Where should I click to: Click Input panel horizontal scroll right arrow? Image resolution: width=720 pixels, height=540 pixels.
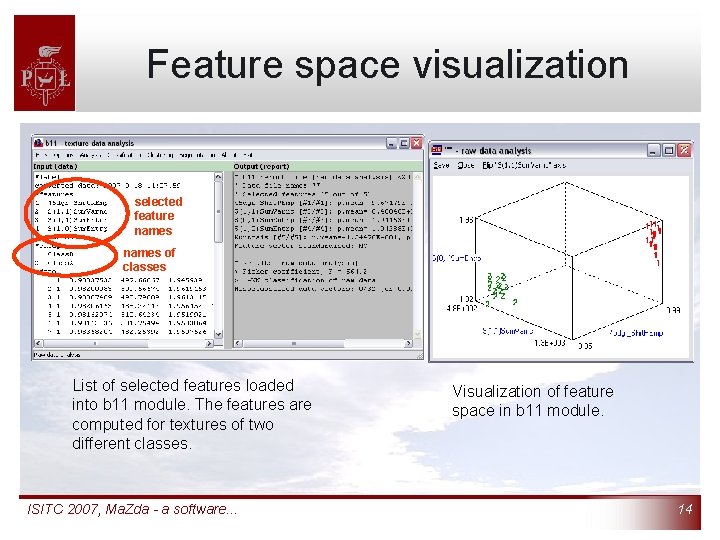tap(209, 343)
